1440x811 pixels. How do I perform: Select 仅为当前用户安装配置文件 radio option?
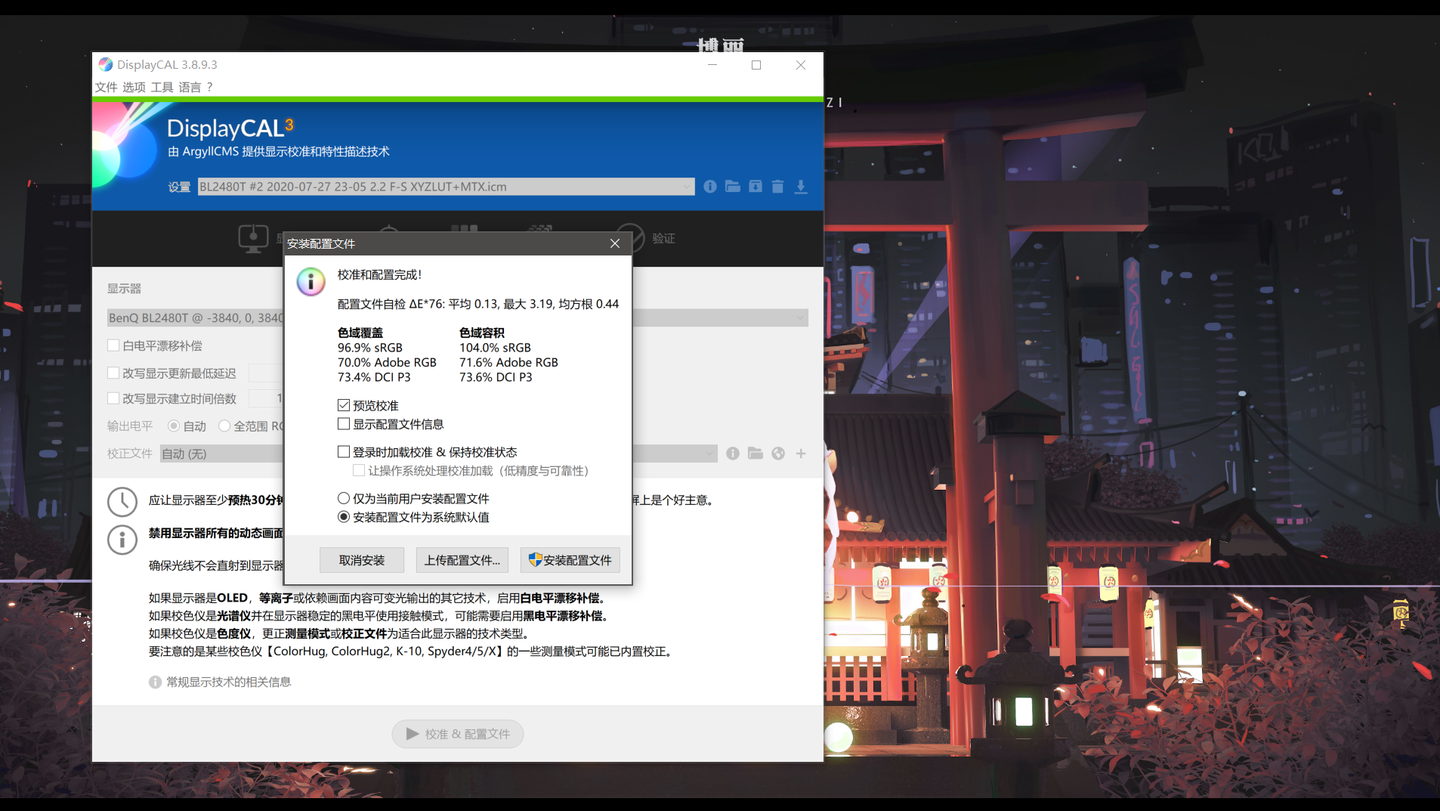pos(343,498)
